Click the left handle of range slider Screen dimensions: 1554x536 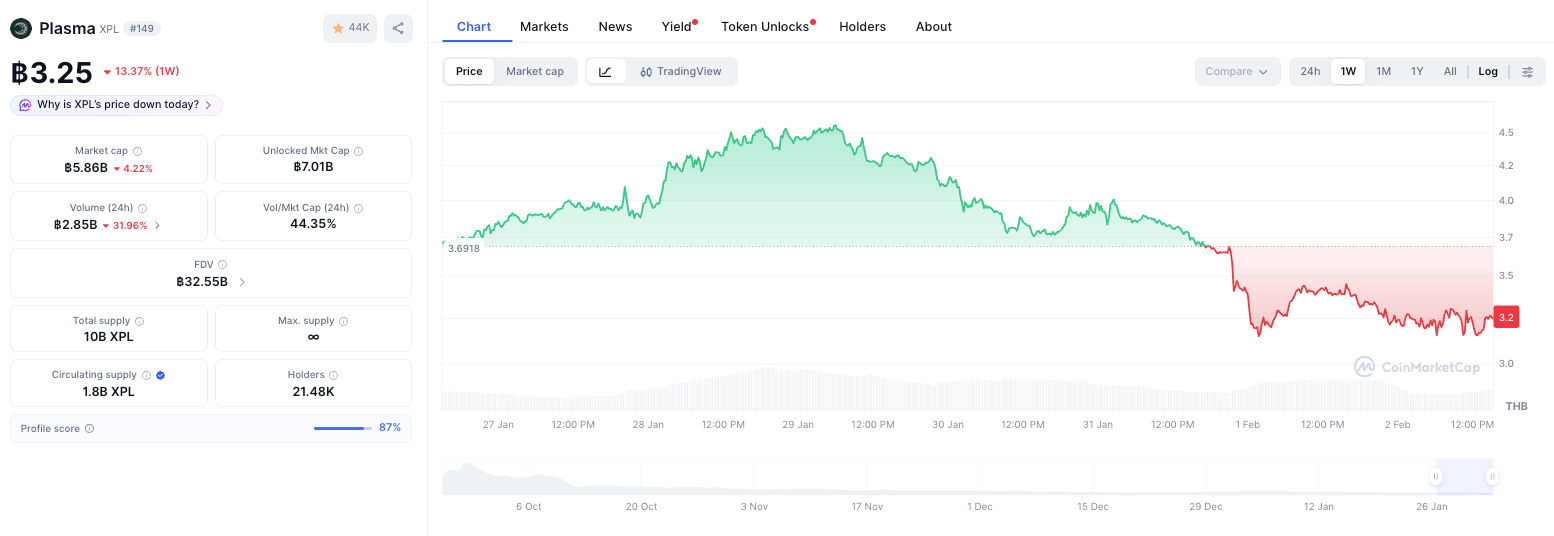[x=1437, y=477]
